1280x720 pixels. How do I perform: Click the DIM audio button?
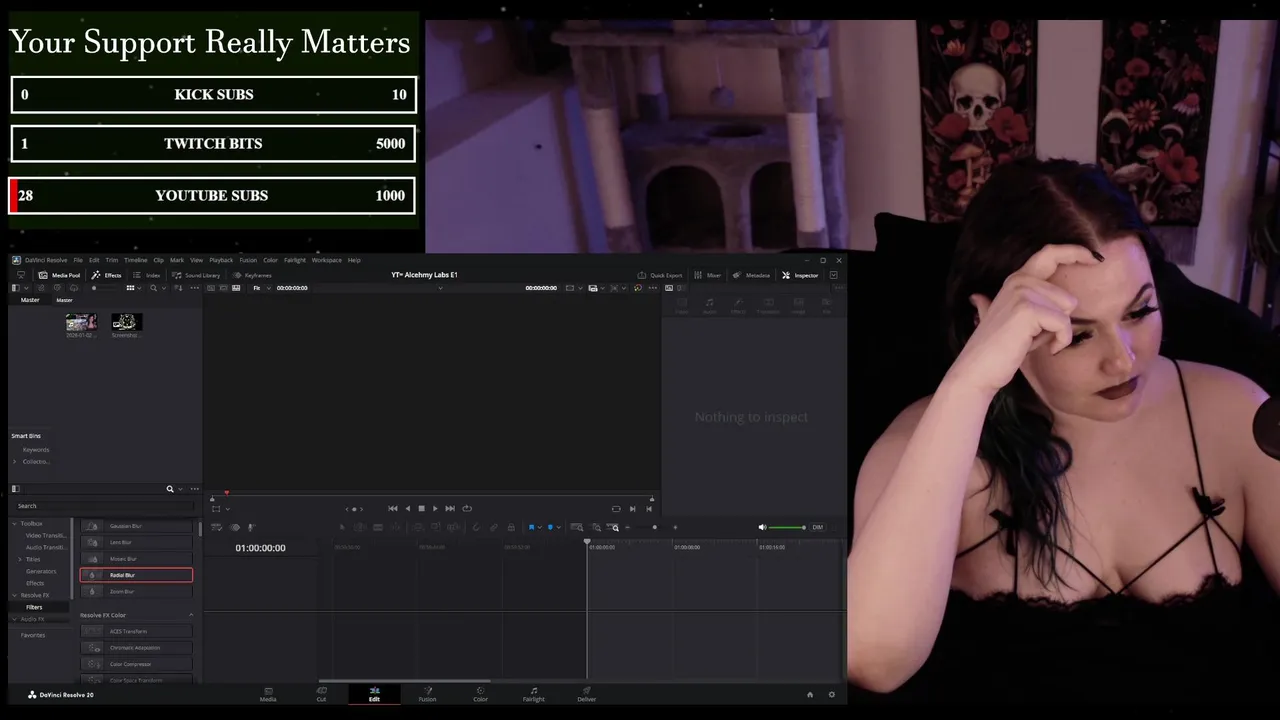point(817,527)
